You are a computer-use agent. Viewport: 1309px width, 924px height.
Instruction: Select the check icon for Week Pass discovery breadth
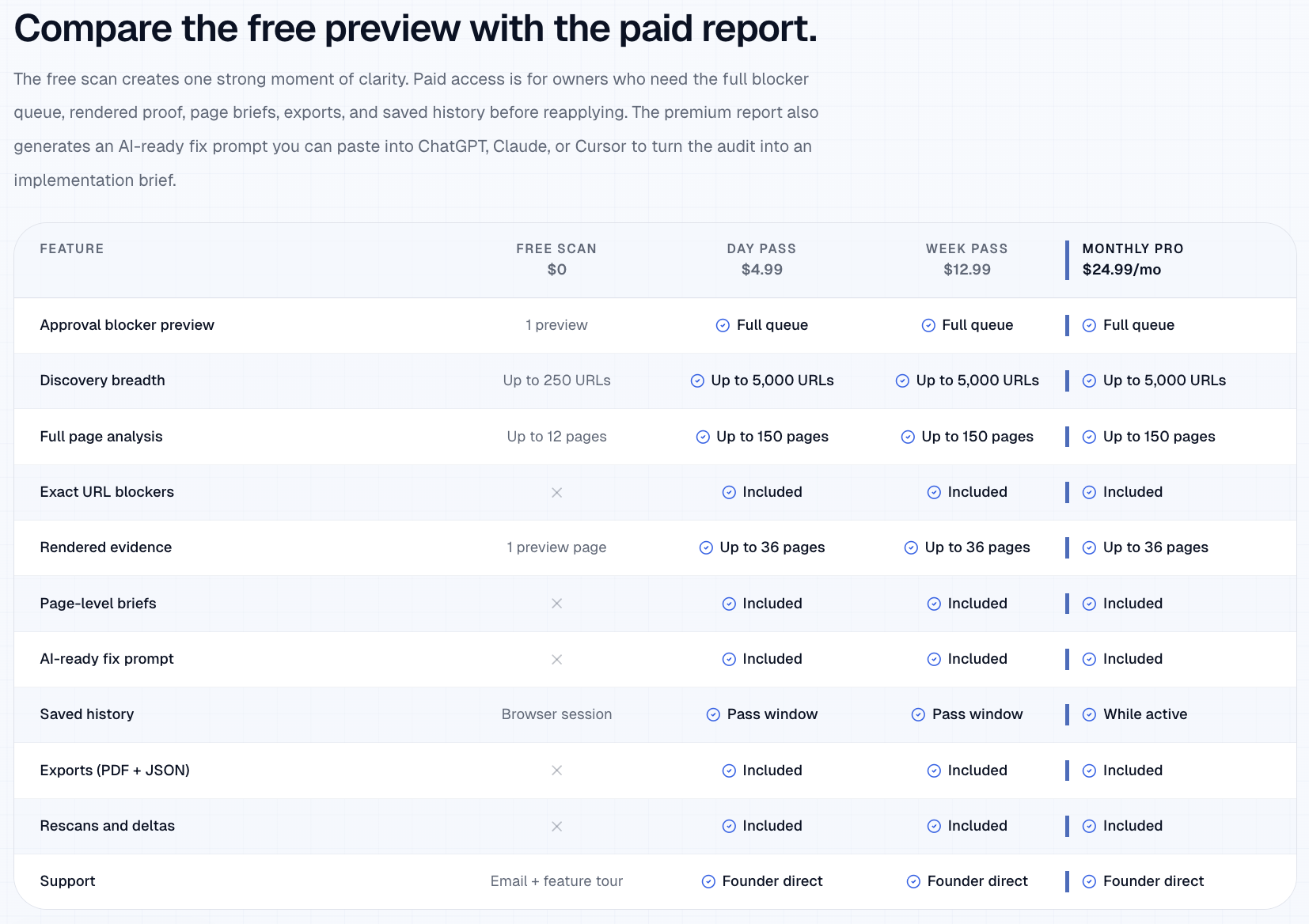click(x=902, y=381)
